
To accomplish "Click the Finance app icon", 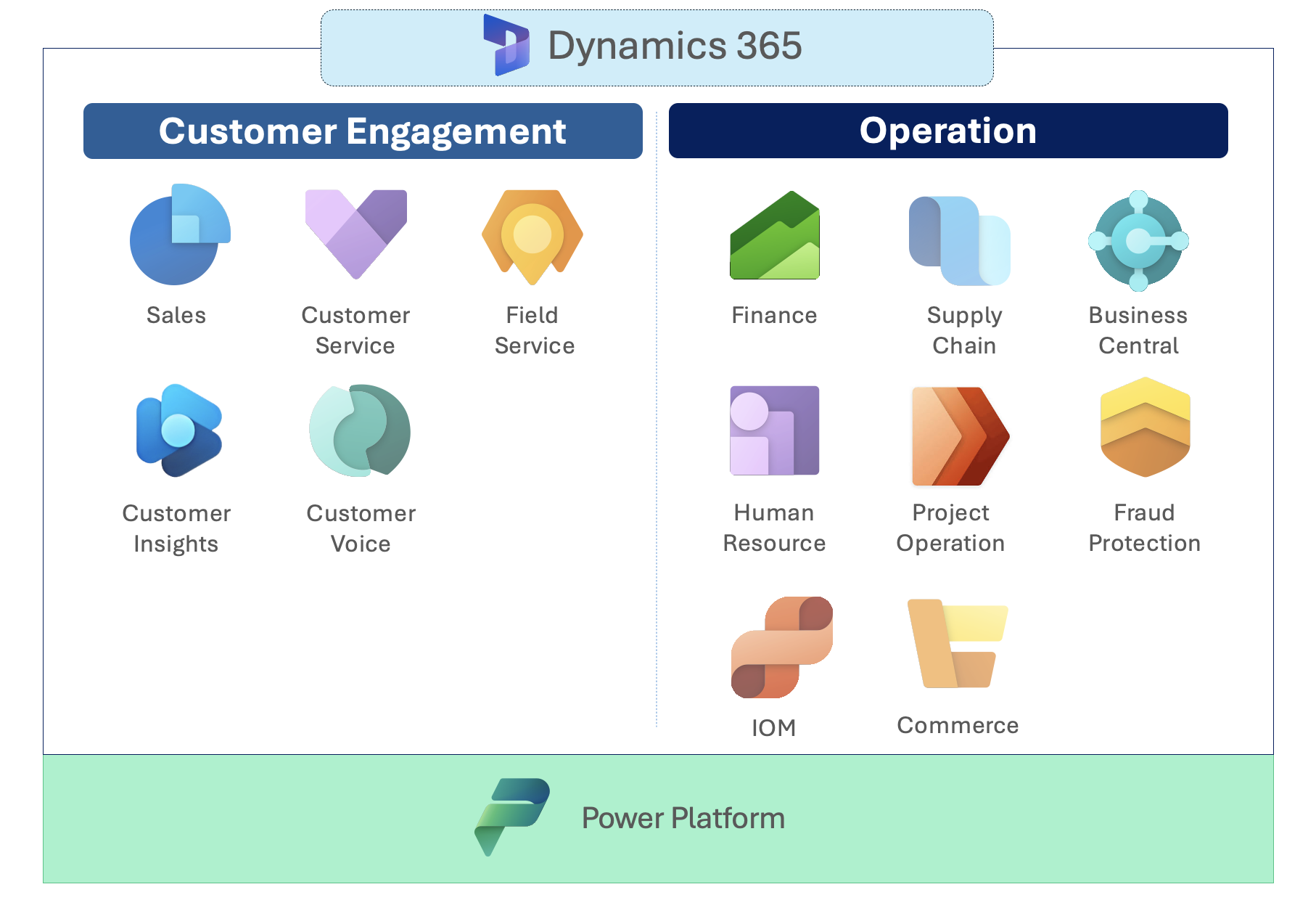I will pyautogui.click(x=774, y=237).
